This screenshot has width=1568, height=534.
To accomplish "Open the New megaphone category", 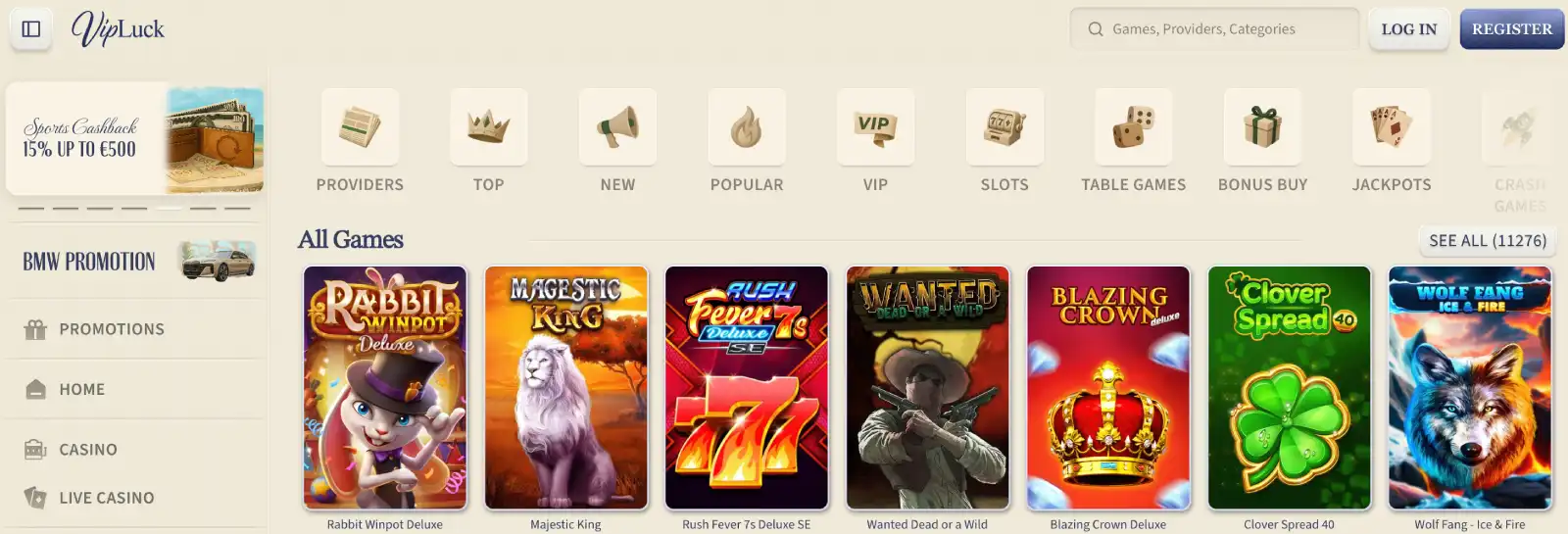I will pyautogui.click(x=617, y=127).
